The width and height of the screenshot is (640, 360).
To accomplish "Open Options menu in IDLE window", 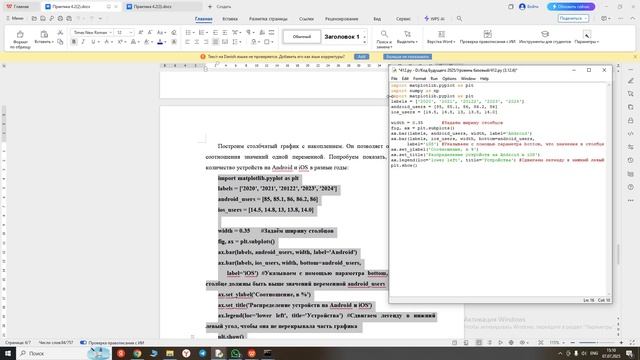I will [x=449, y=78].
